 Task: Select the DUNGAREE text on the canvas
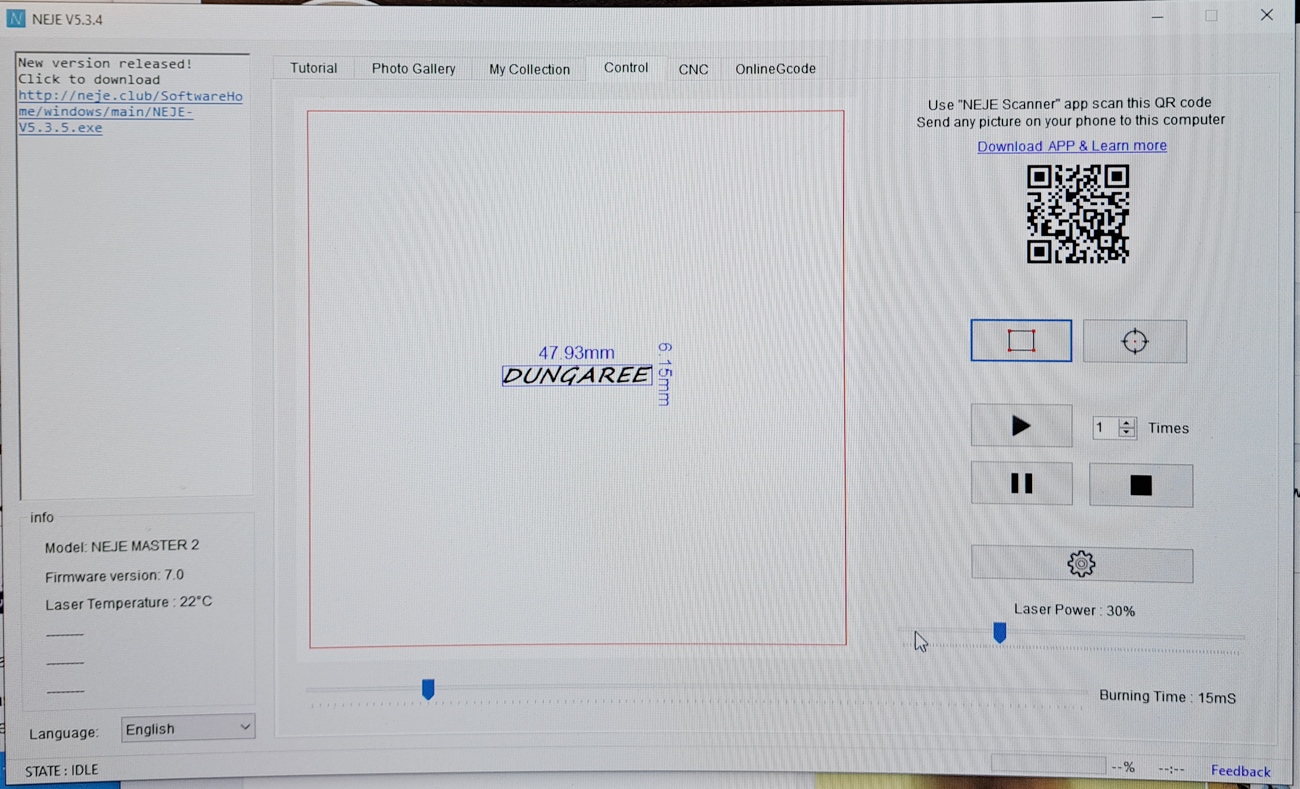pyautogui.click(x=577, y=376)
